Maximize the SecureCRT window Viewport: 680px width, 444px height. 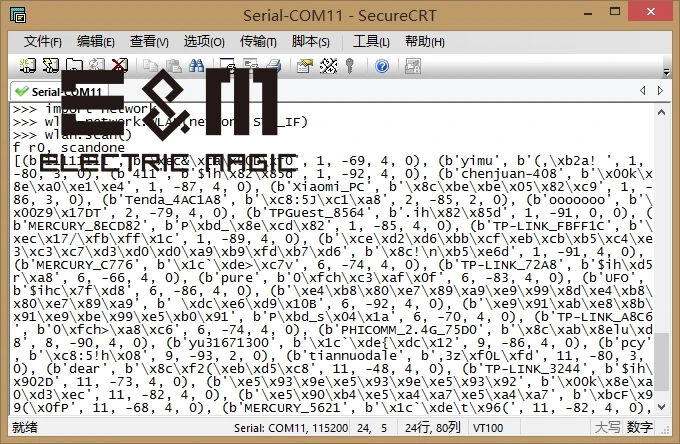[615, 12]
